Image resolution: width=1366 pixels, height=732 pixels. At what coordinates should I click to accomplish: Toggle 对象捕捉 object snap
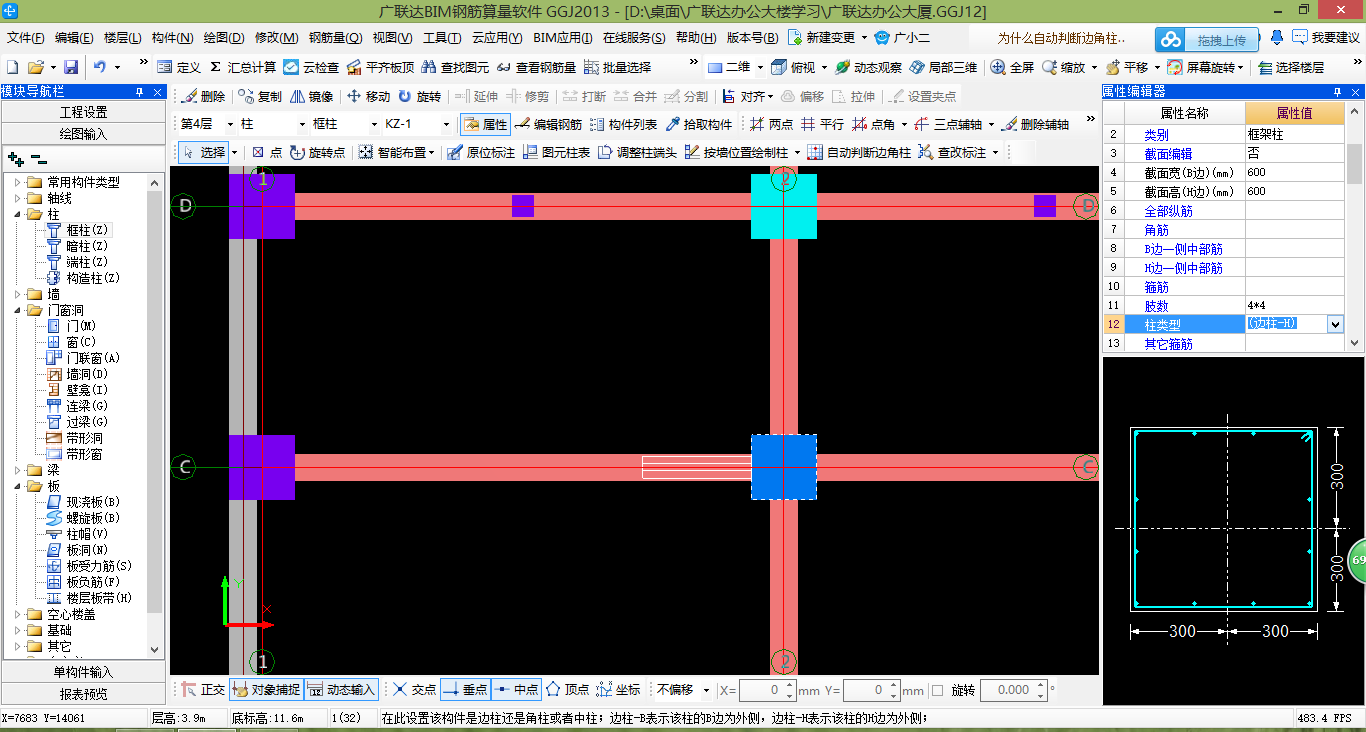(x=265, y=690)
